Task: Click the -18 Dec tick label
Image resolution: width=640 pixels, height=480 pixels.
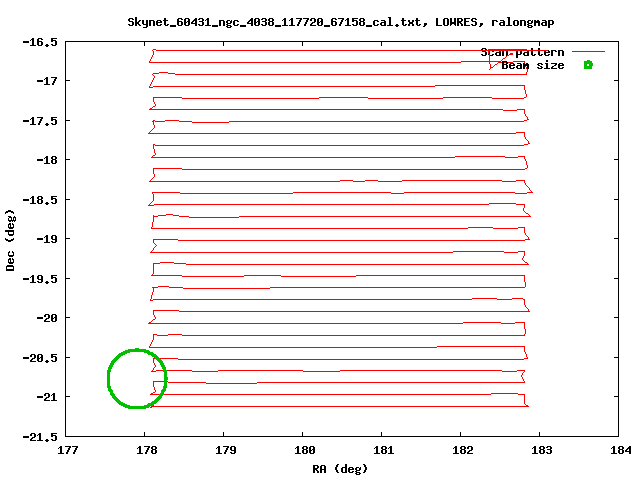Action: (47, 160)
